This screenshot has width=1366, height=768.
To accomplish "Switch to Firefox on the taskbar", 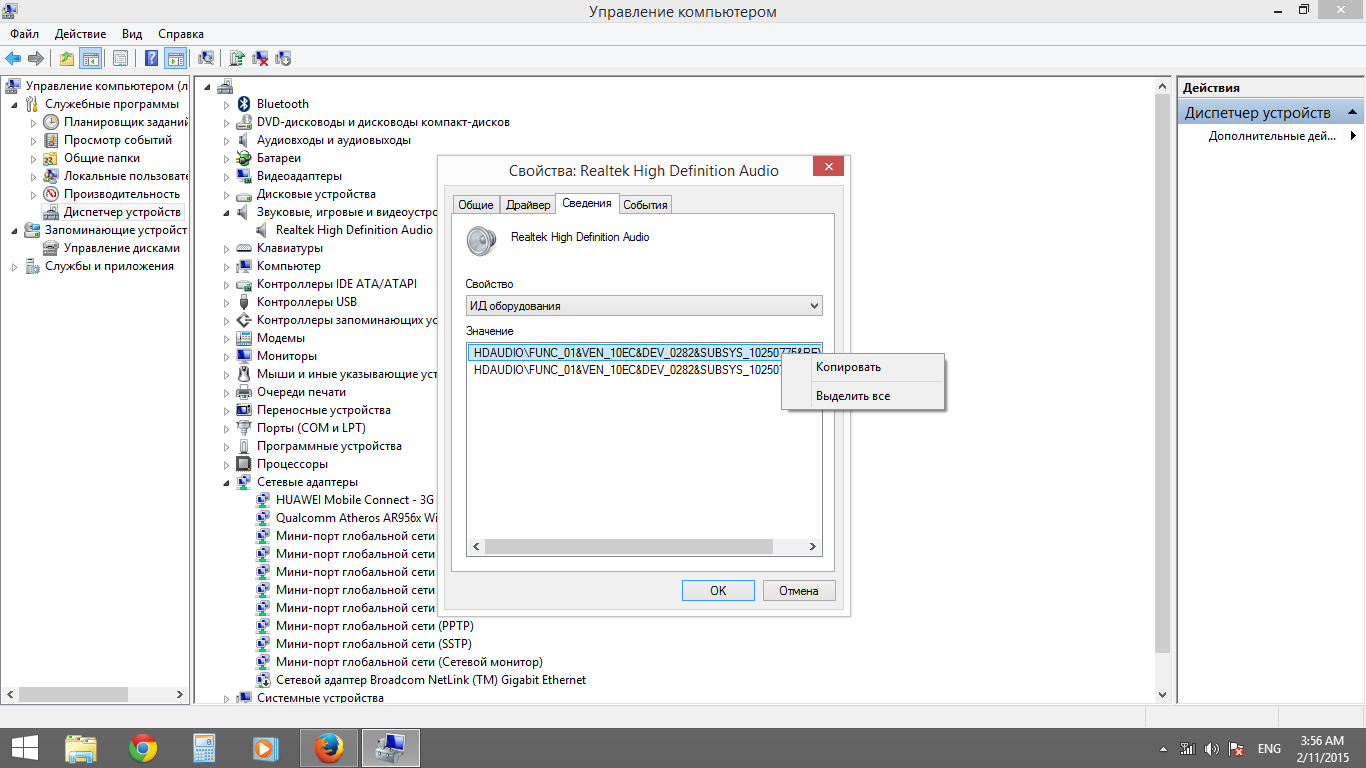I will click(x=327, y=748).
